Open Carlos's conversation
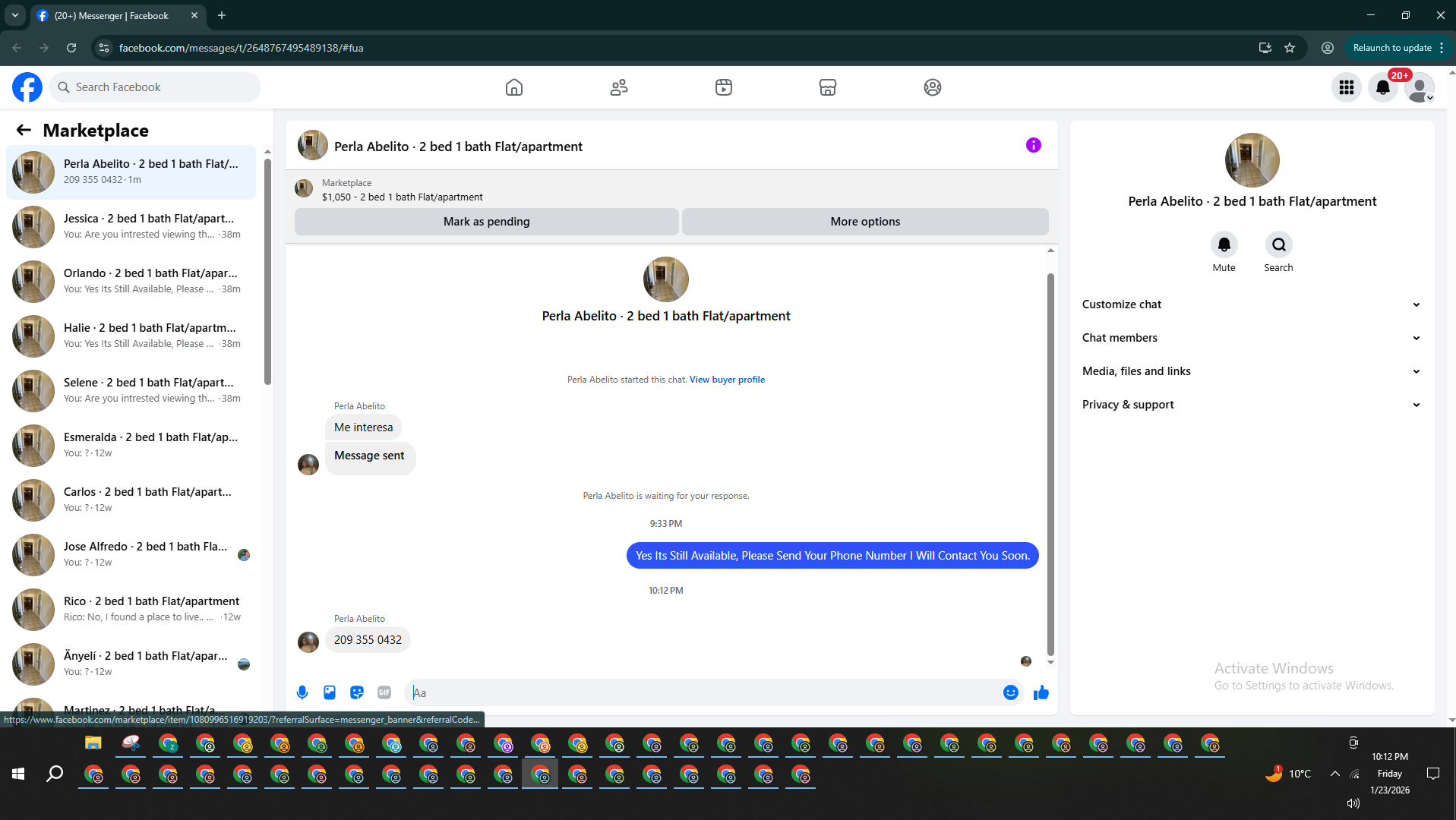Image resolution: width=1456 pixels, height=820 pixels. pos(131,500)
